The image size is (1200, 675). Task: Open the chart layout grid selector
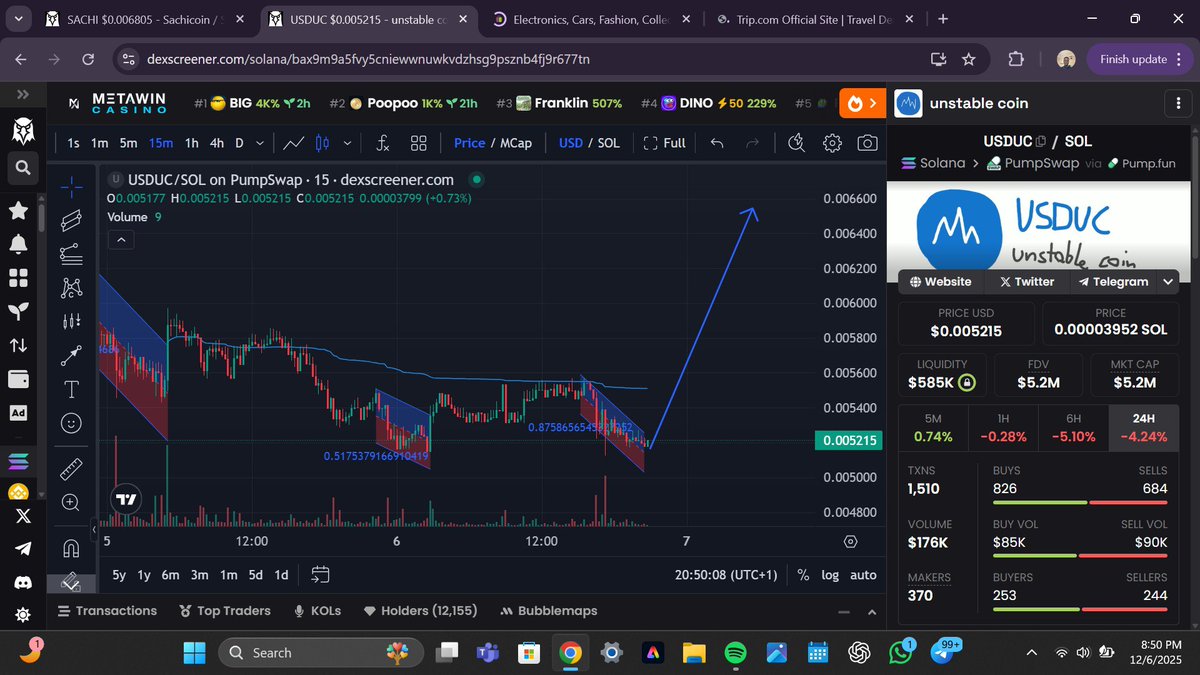(x=419, y=143)
